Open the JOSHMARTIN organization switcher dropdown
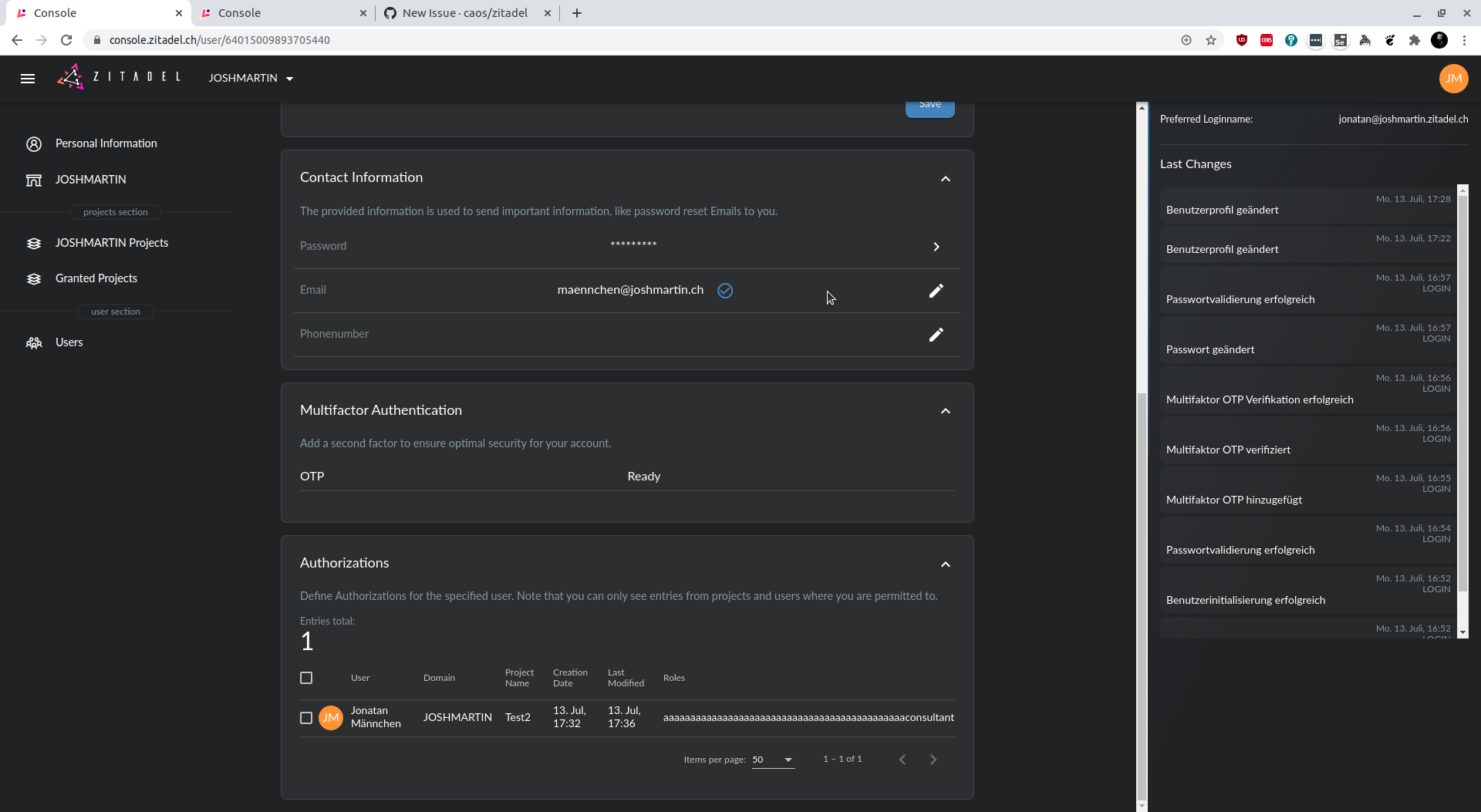Image resolution: width=1481 pixels, height=812 pixels. [250, 78]
